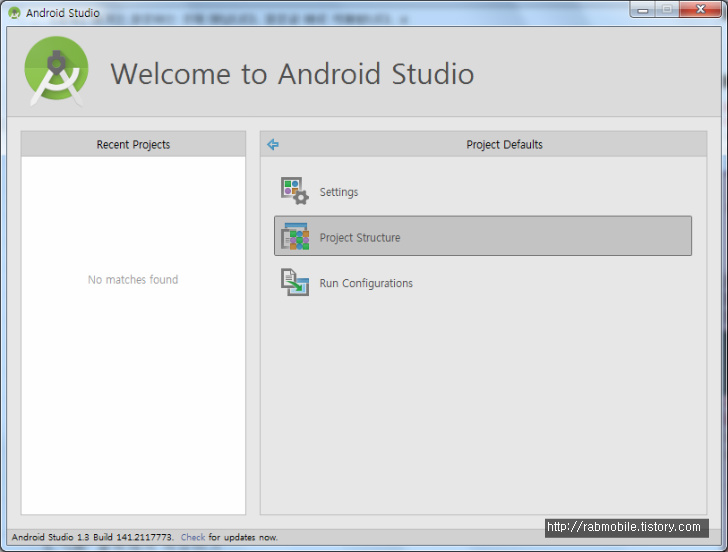
Task: Click the Check for updates link
Action: coord(193,537)
